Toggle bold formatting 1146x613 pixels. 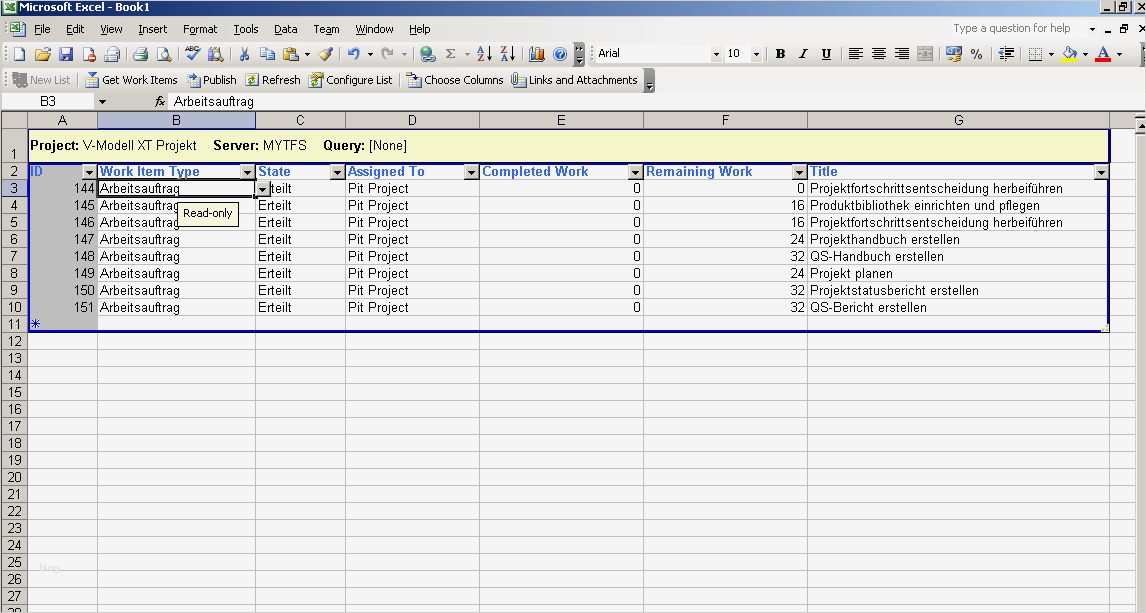point(780,54)
